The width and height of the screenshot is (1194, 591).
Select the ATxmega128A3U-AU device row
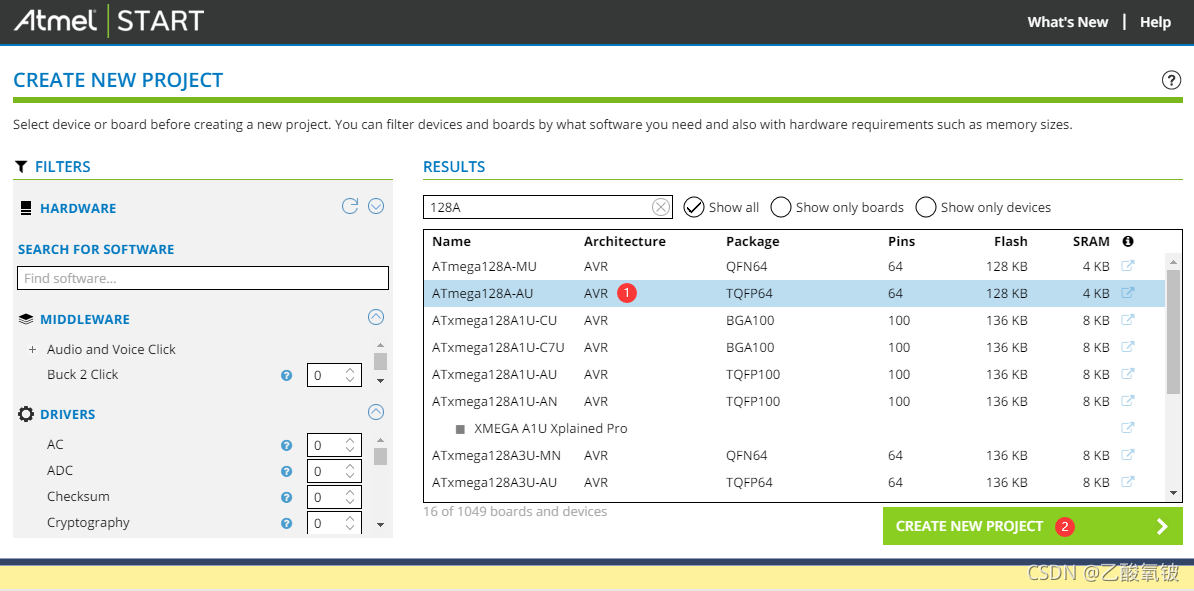(794, 483)
